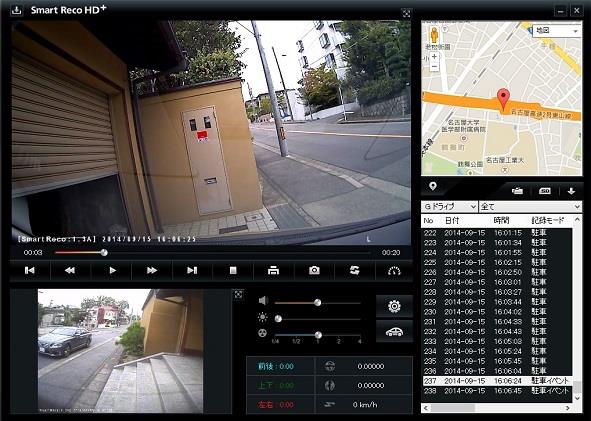The height and width of the screenshot is (421, 591).
Task: Select file row 222 at 16:01:15
Action: (497, 233)
